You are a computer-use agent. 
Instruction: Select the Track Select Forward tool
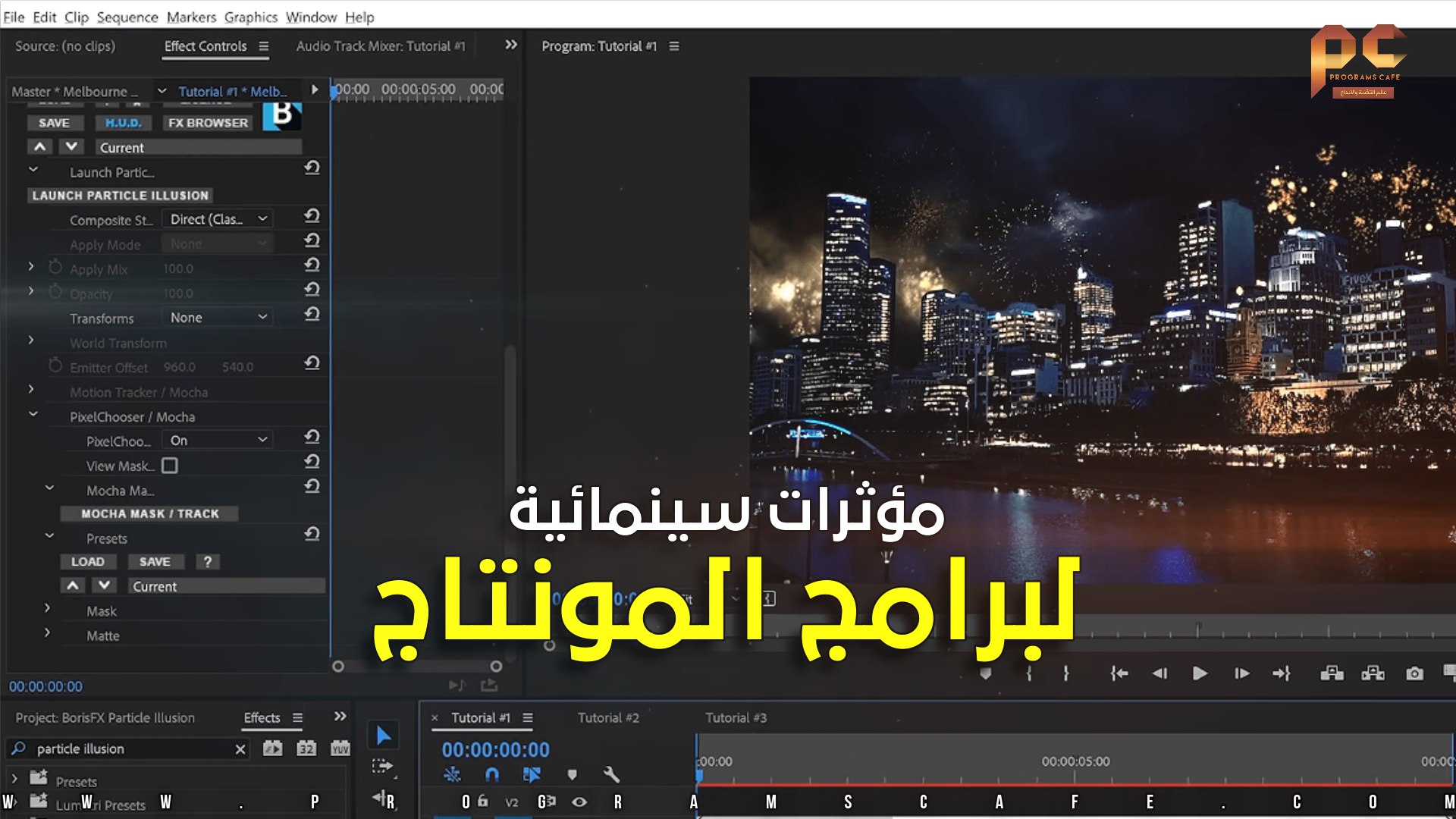click(x=383, y=766)
